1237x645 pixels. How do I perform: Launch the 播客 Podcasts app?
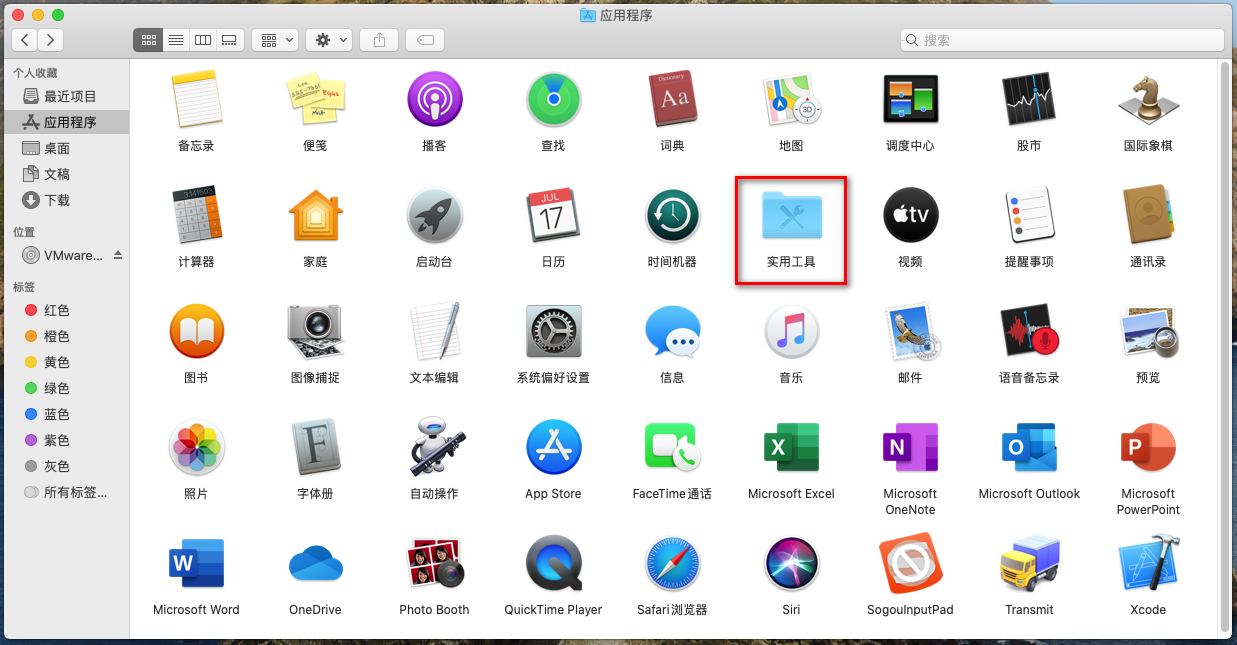tap(434, 99)
